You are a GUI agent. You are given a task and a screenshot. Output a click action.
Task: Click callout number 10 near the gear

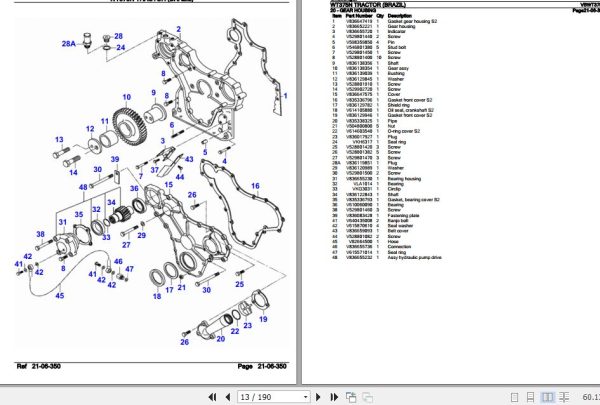pyautogui.click(x=127, y=97)
